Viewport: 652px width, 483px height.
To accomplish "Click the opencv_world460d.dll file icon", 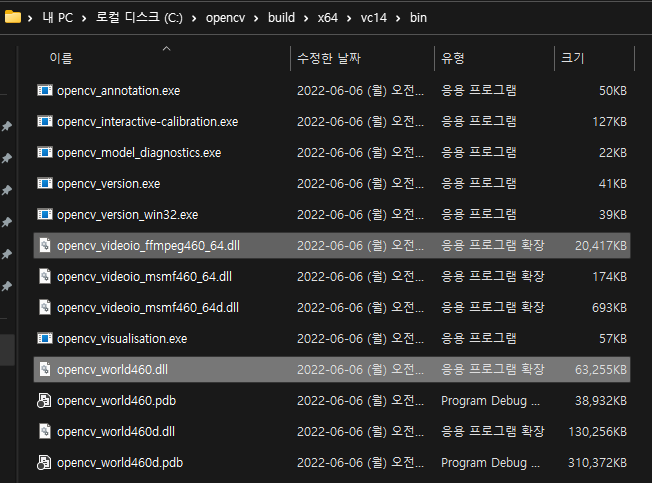I will [45, 431].
